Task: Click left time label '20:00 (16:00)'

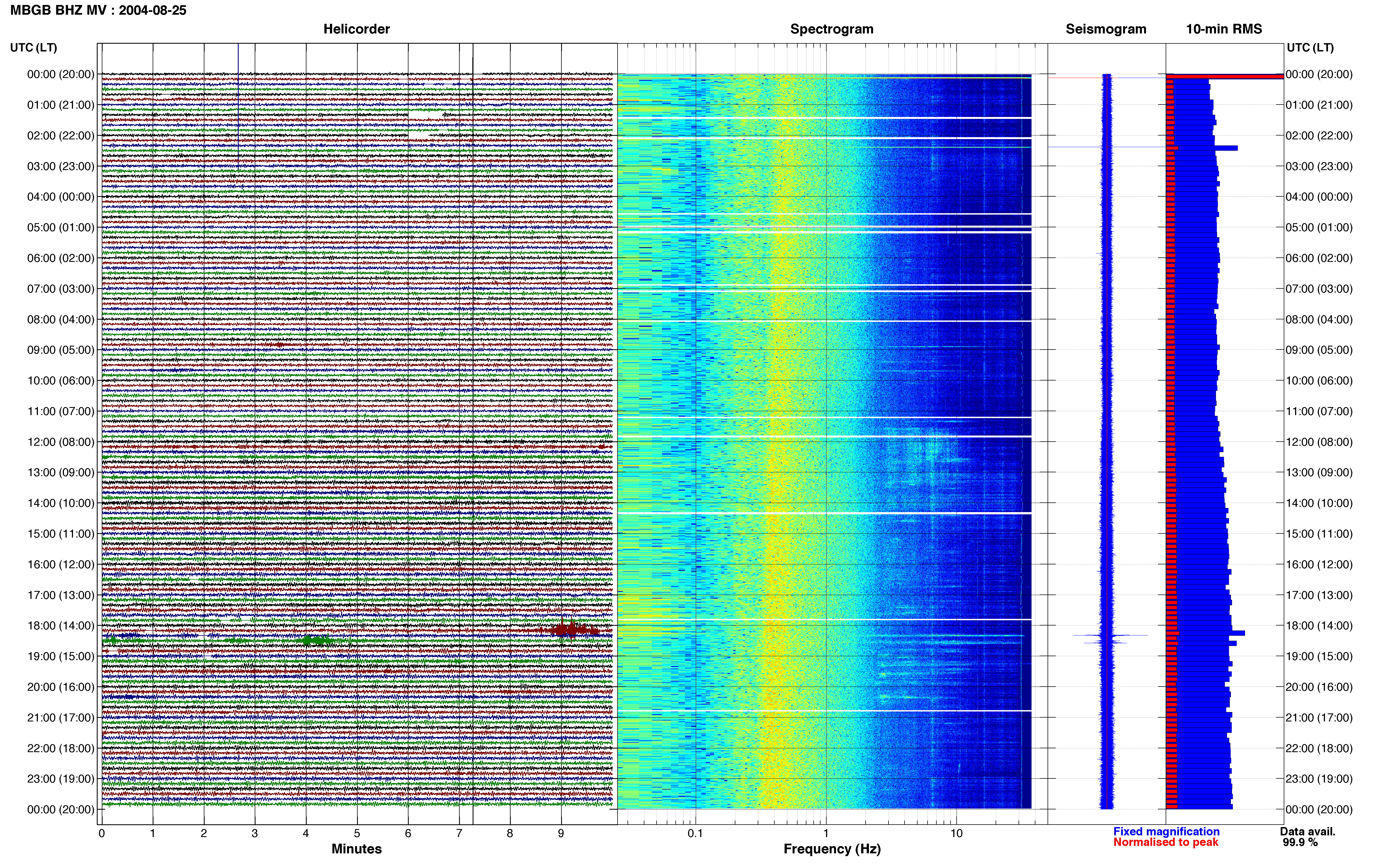Action: coord(61,687)
